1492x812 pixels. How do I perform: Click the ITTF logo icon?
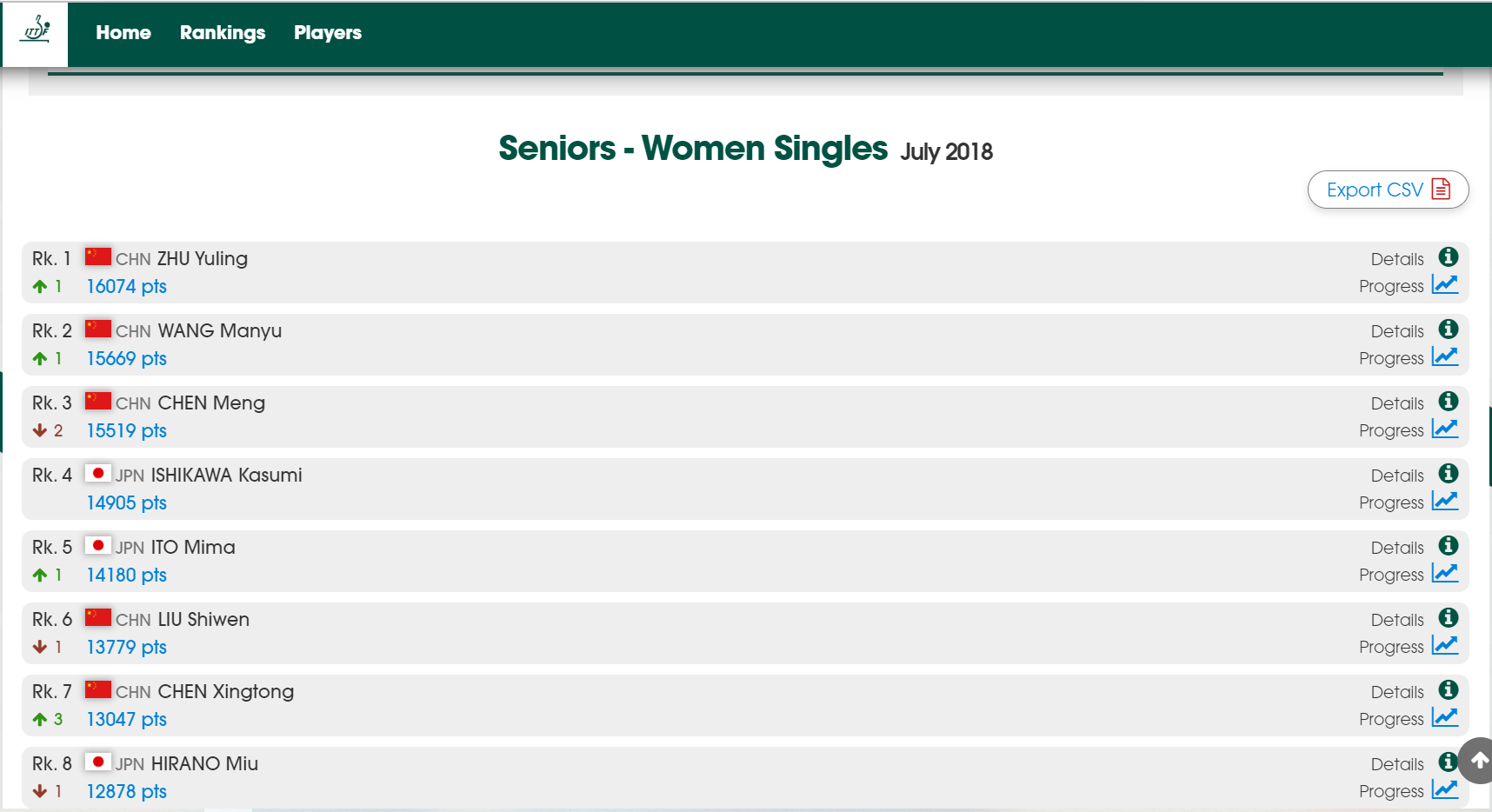pos(36,31)
